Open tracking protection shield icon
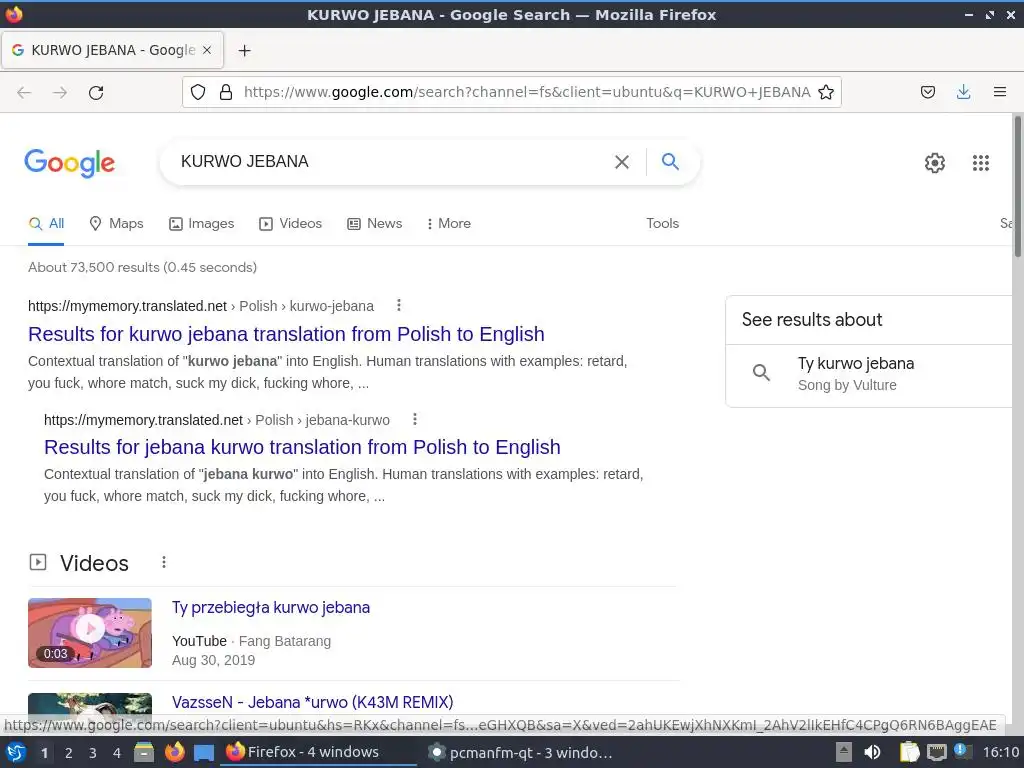 click(x=198, y=93)
